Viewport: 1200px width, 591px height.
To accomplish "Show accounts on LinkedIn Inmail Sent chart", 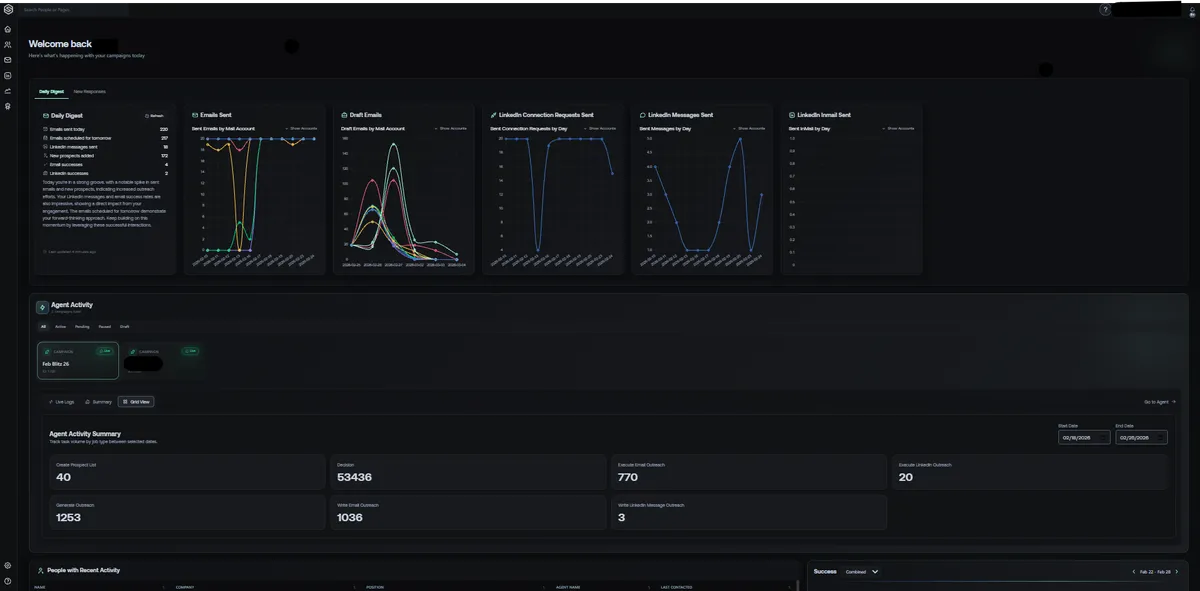I will 898,128.
